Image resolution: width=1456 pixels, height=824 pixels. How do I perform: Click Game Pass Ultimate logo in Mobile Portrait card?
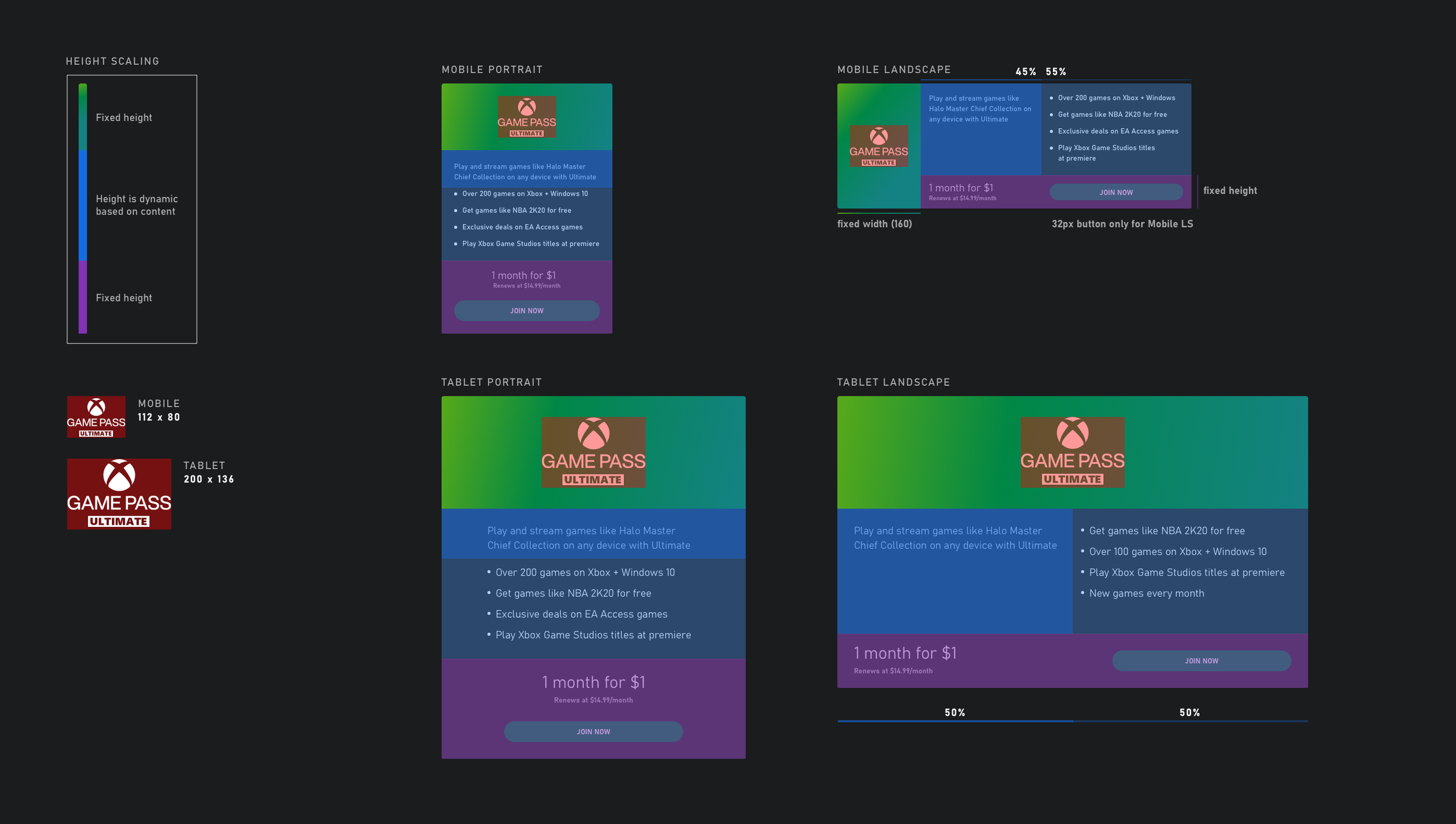coord(526,117)
